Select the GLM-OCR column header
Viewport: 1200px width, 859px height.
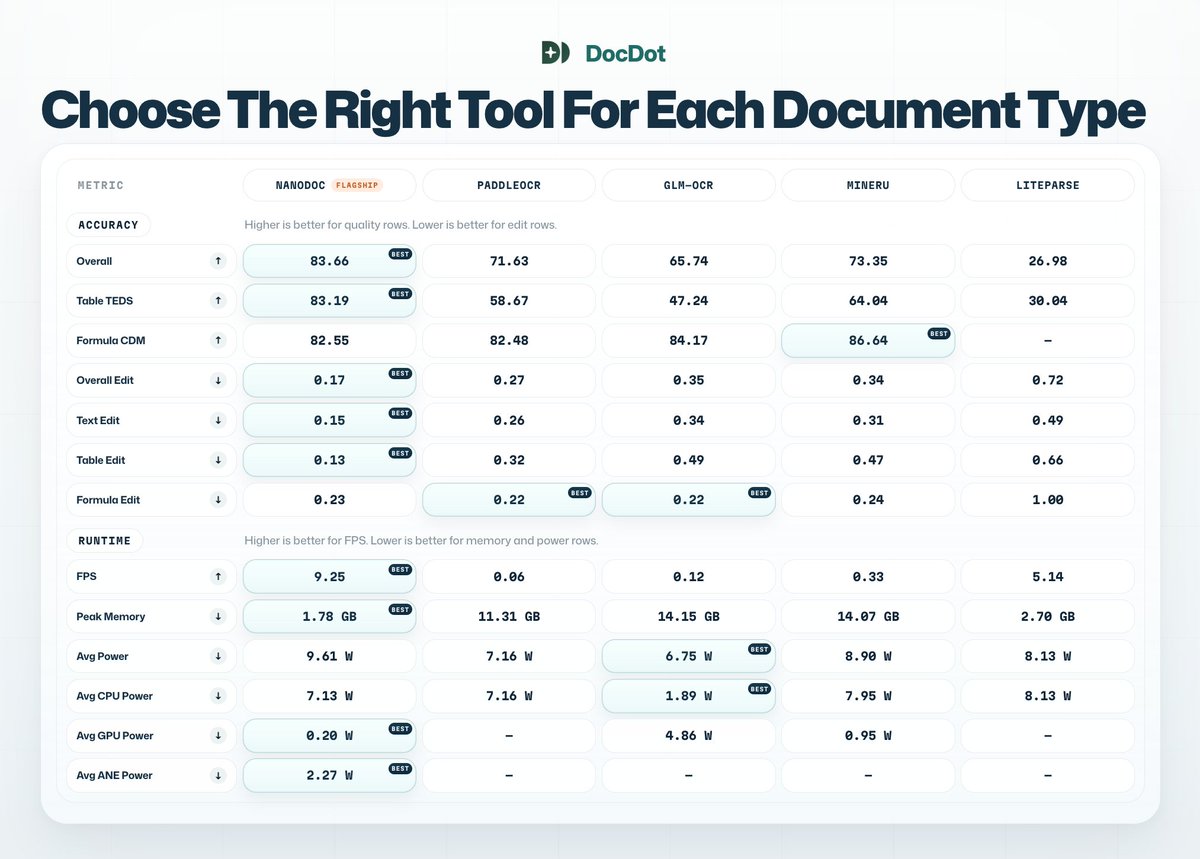tap(688, 185)
